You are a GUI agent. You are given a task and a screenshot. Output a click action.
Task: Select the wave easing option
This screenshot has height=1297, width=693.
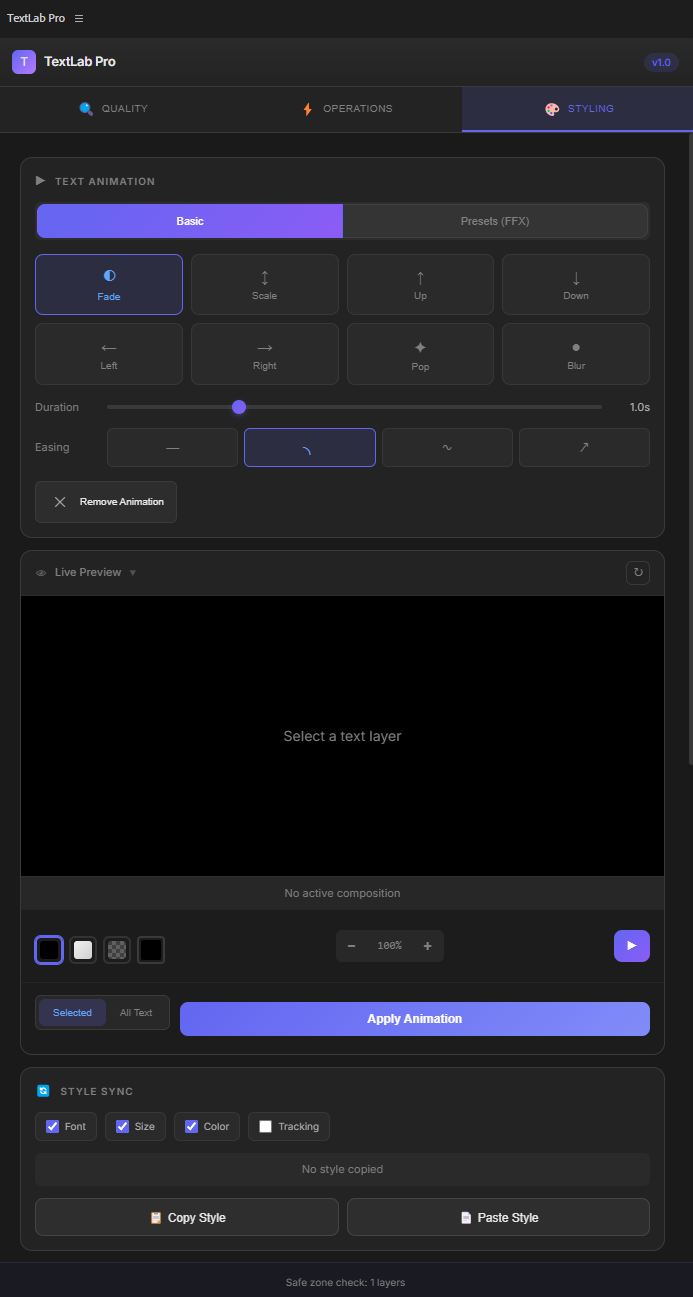tap(447, 447)
